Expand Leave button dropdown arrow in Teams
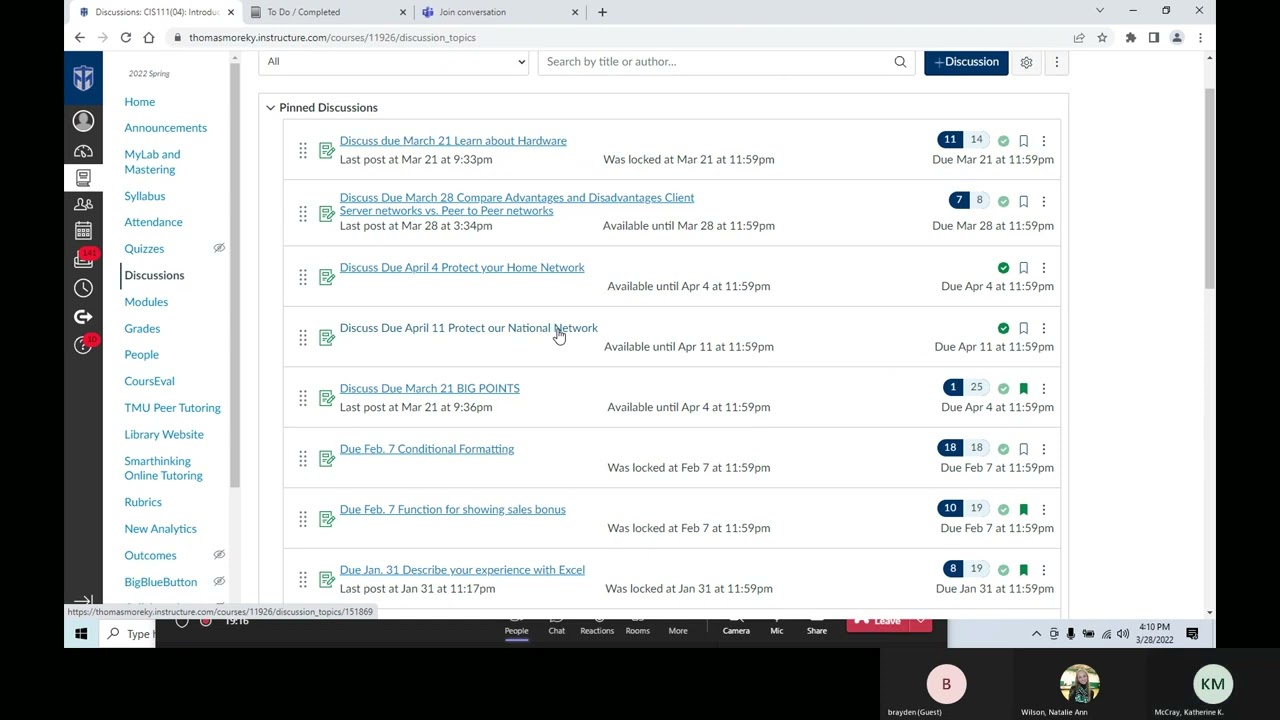The image size is (1280, 720). coord(920,622)
